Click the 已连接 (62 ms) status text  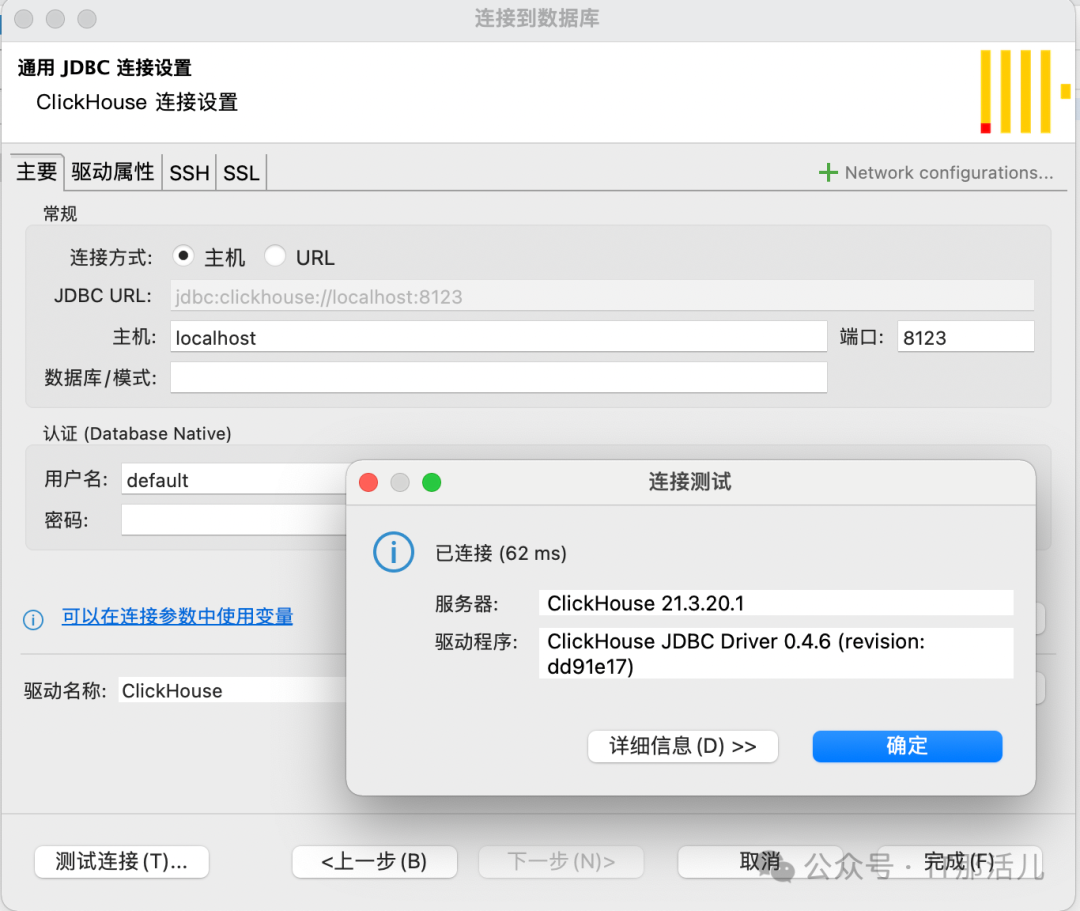[x=501, y=553]
